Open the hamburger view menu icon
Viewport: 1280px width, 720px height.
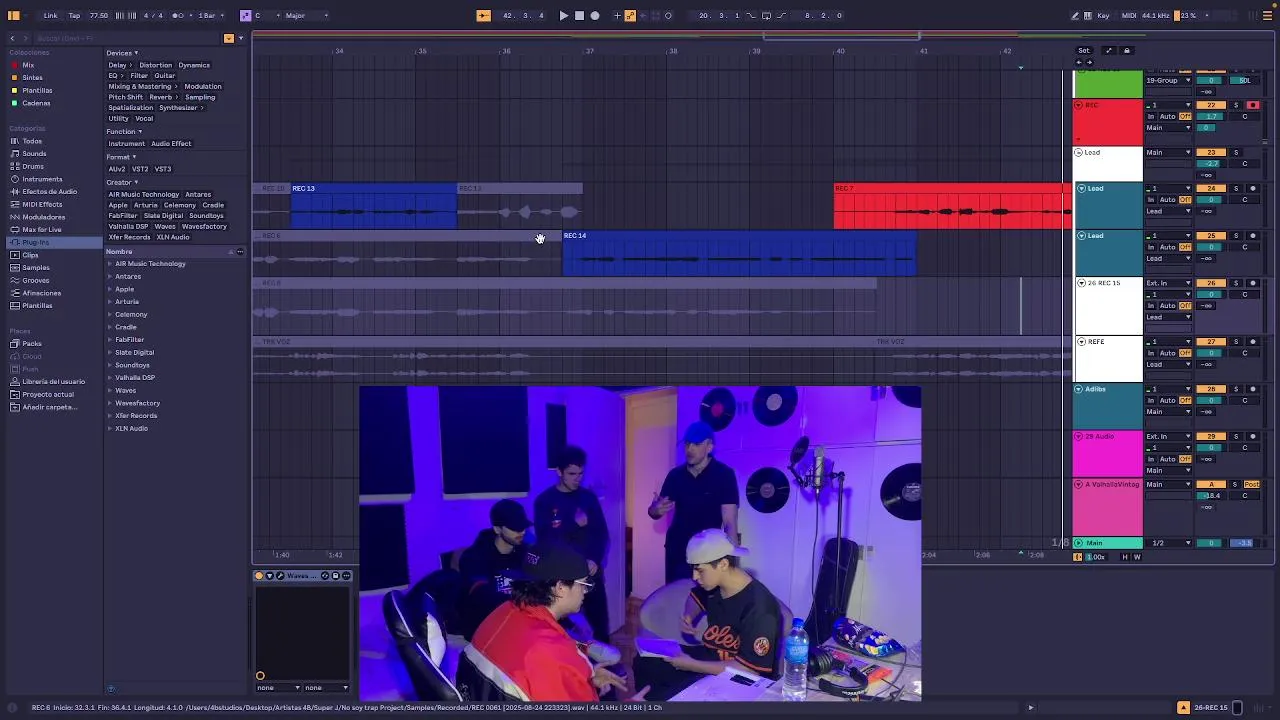pyautogui.click(x=1267, y=15)
